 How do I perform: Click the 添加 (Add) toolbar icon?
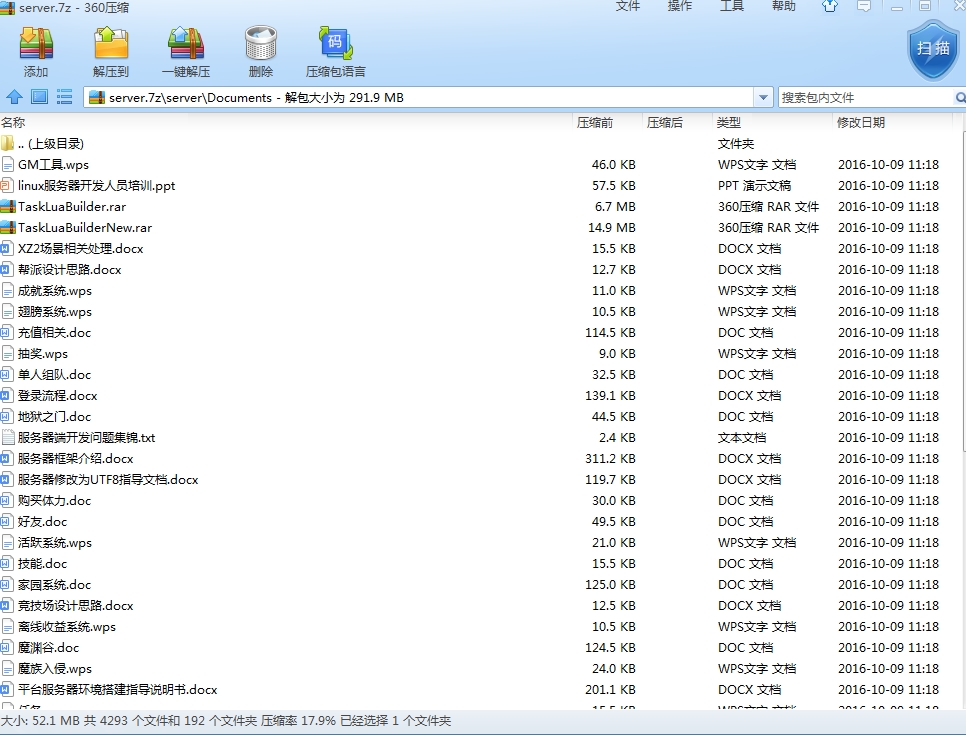[36, 51]
